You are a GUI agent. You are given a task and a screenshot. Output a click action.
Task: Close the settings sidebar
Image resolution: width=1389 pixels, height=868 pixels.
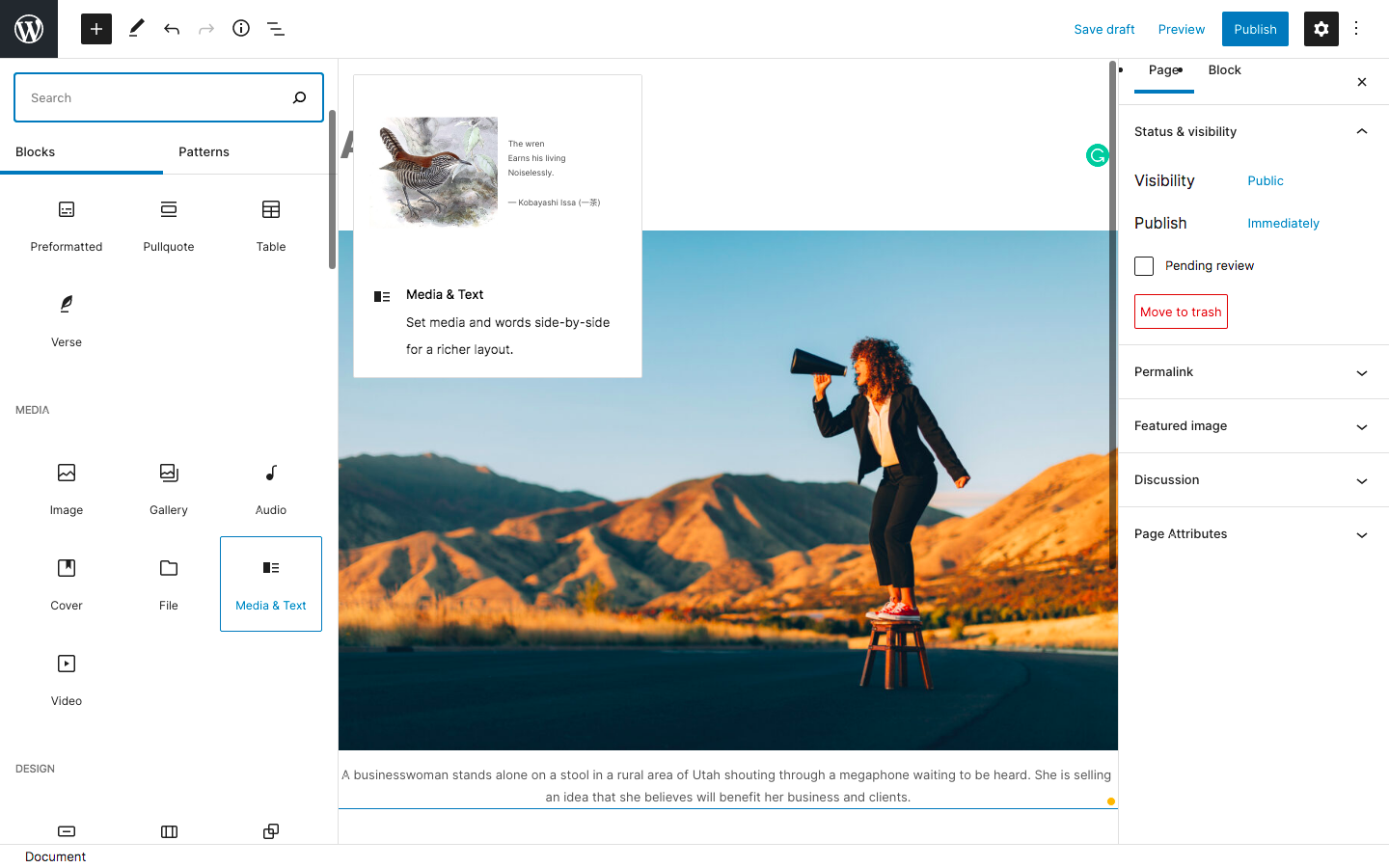(1362, 82)
